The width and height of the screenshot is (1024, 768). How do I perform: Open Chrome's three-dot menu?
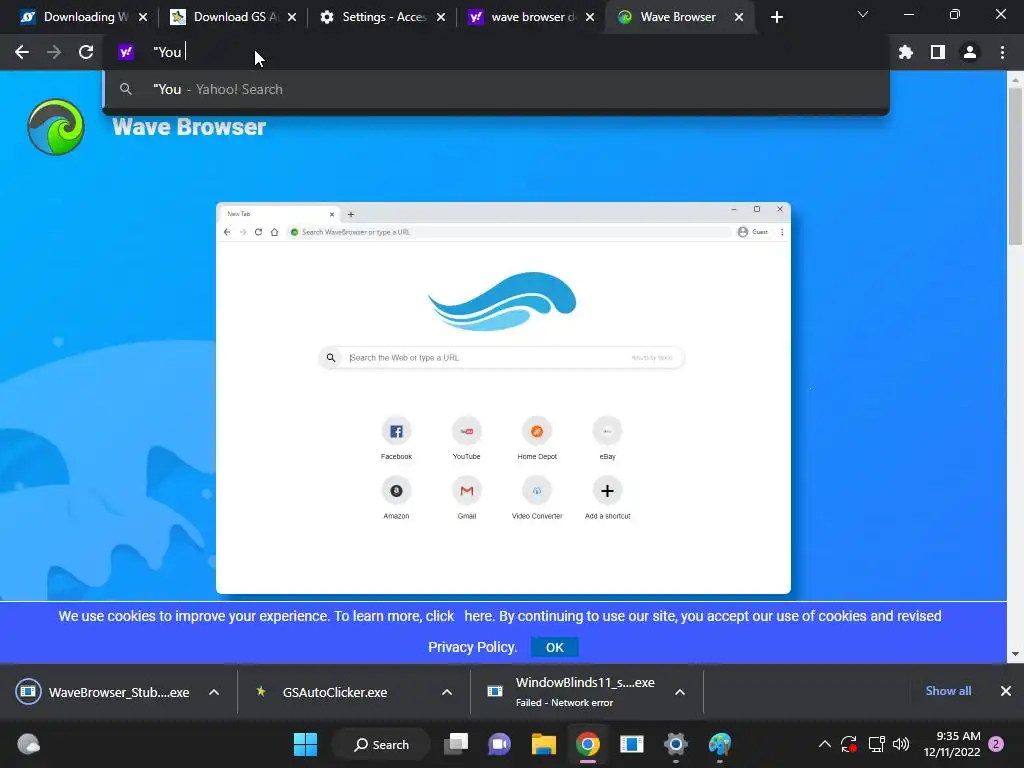tap(1002, 52)
